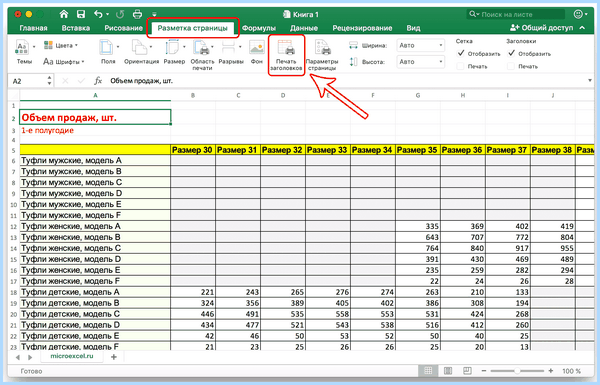
Task: Open the search options dropdown arrow
Action: tap(478, 14)
